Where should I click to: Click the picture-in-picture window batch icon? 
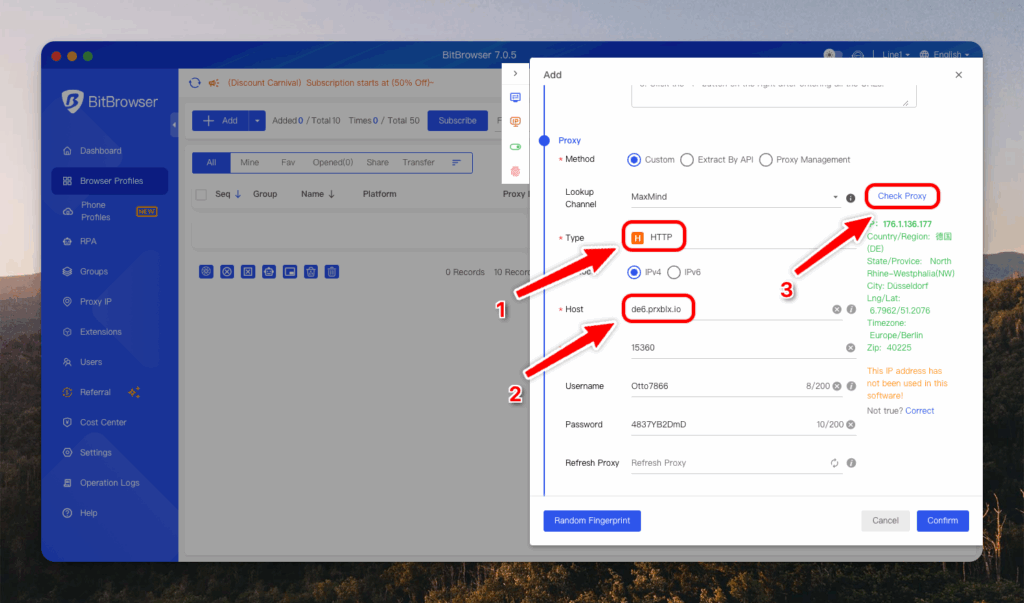click(x=290, y=272)
